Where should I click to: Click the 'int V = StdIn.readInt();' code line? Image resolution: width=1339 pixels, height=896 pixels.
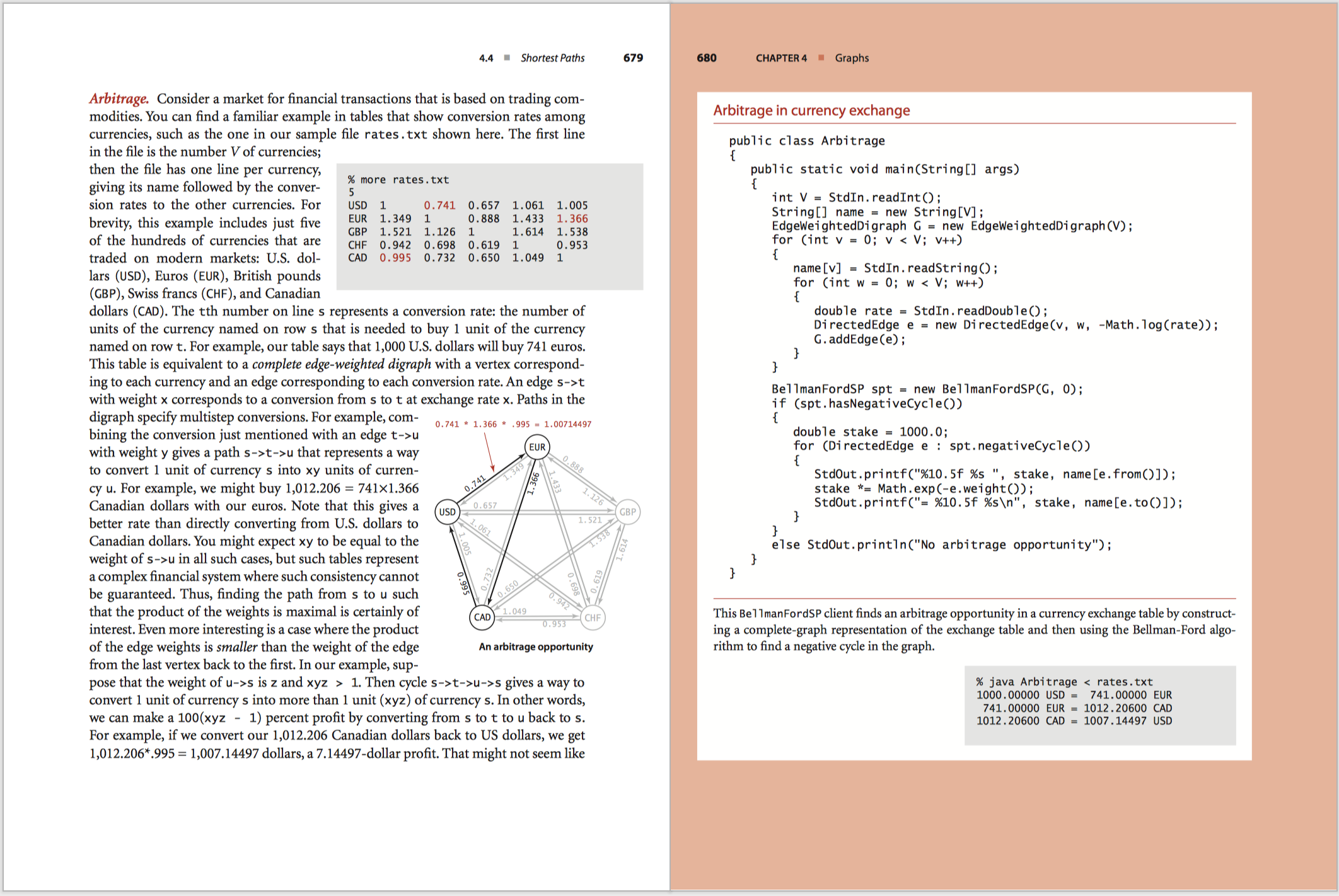coord(856,197)
